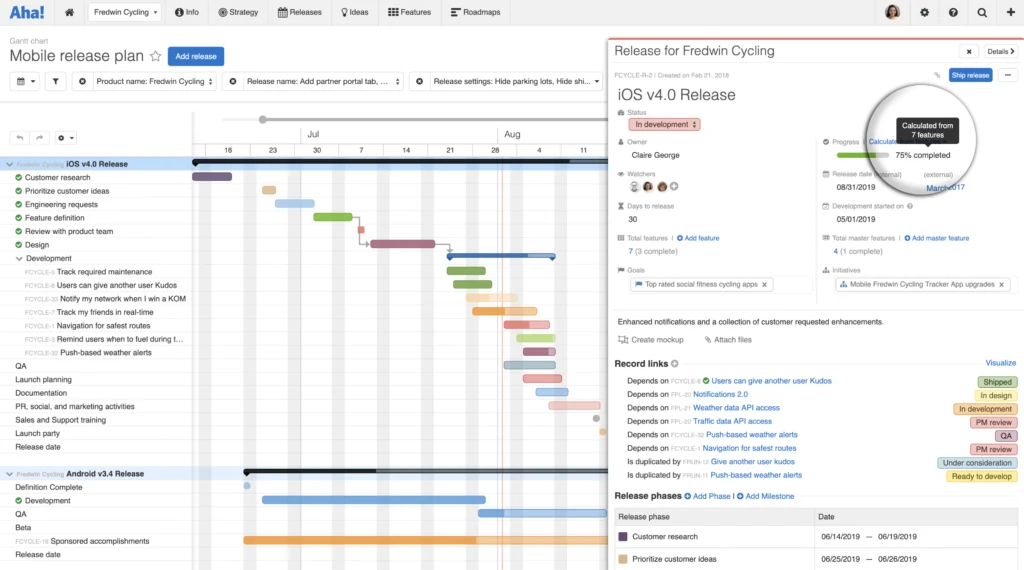Collapse the Android v3.4 Release row
Screen dimensions: 1024x570
pyautogui.click(x=9, y=474)
